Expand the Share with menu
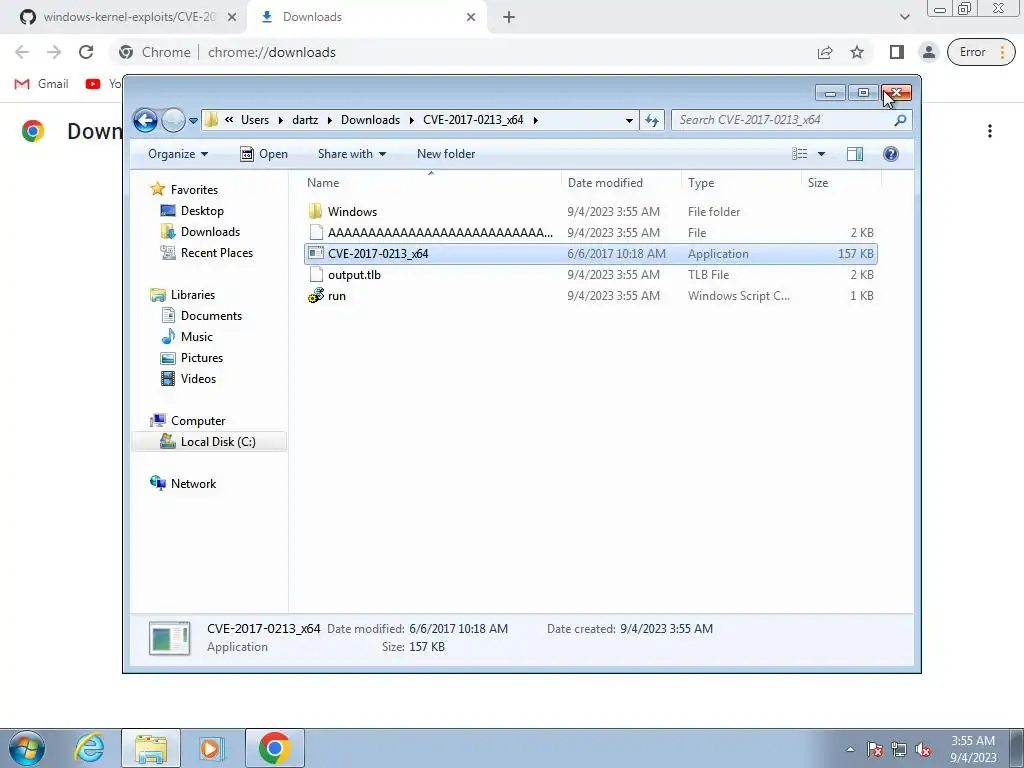The width and height of the screenshot is (1024, 768). (x=351, y=154)
